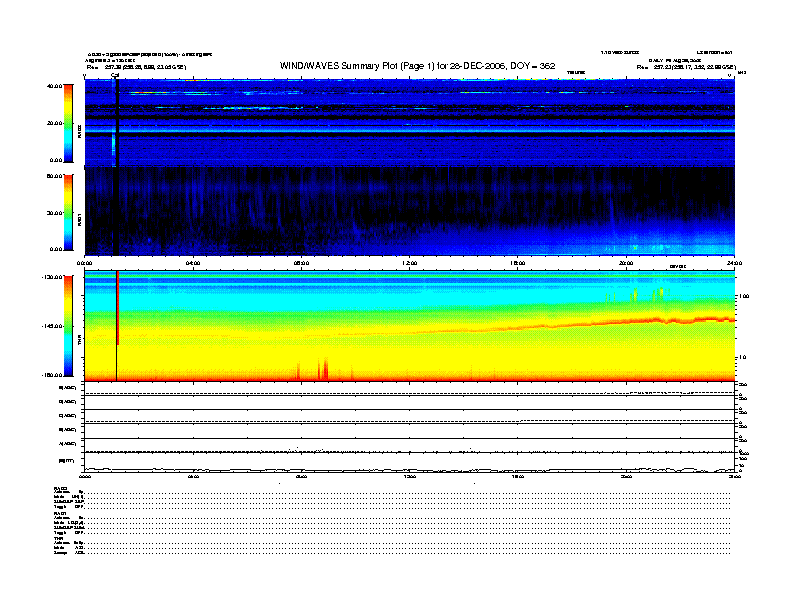Click the 30.00 value on the middle color scale
The width and height of the screenshot is (792, 612).
tap(54, 213)
